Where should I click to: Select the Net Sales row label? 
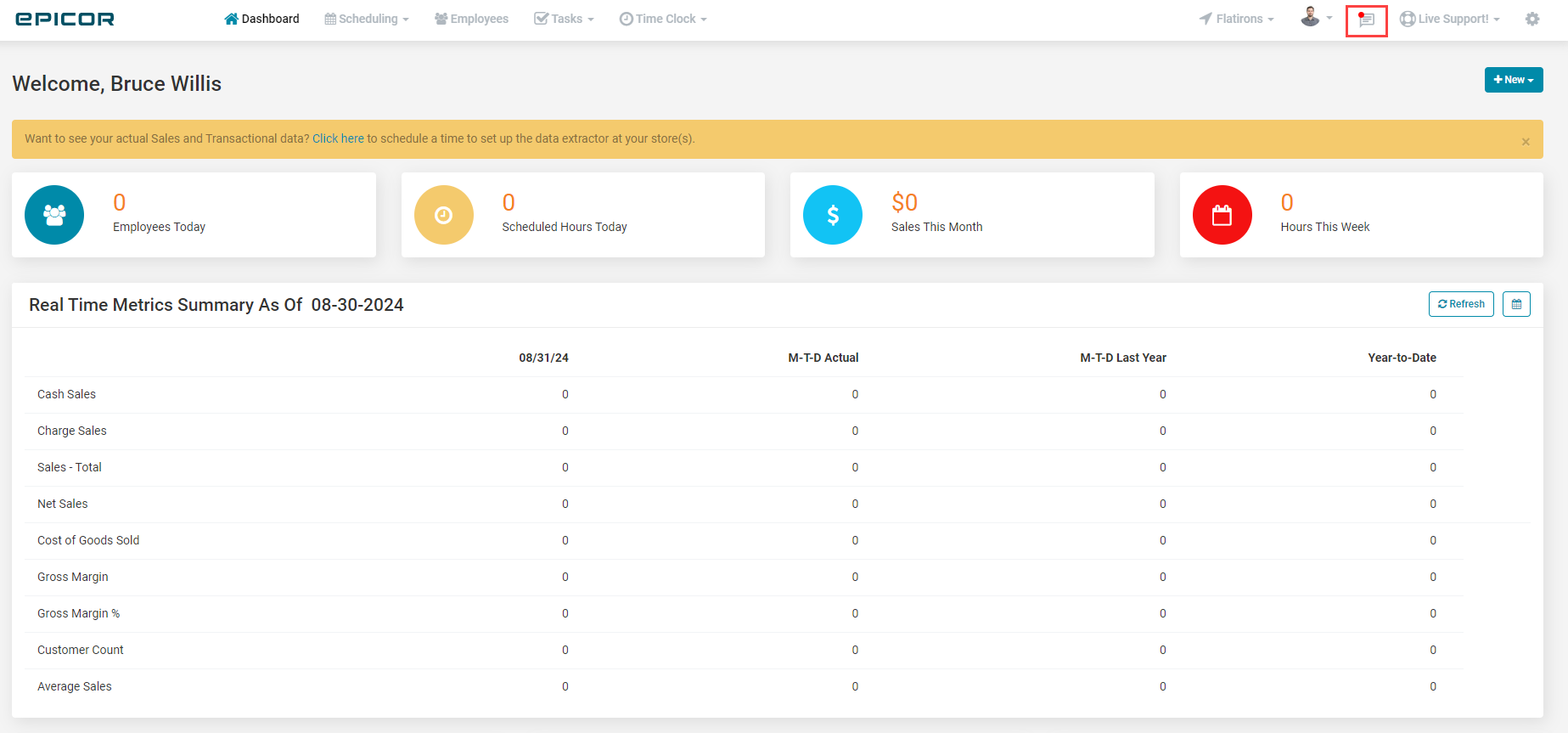63,504
